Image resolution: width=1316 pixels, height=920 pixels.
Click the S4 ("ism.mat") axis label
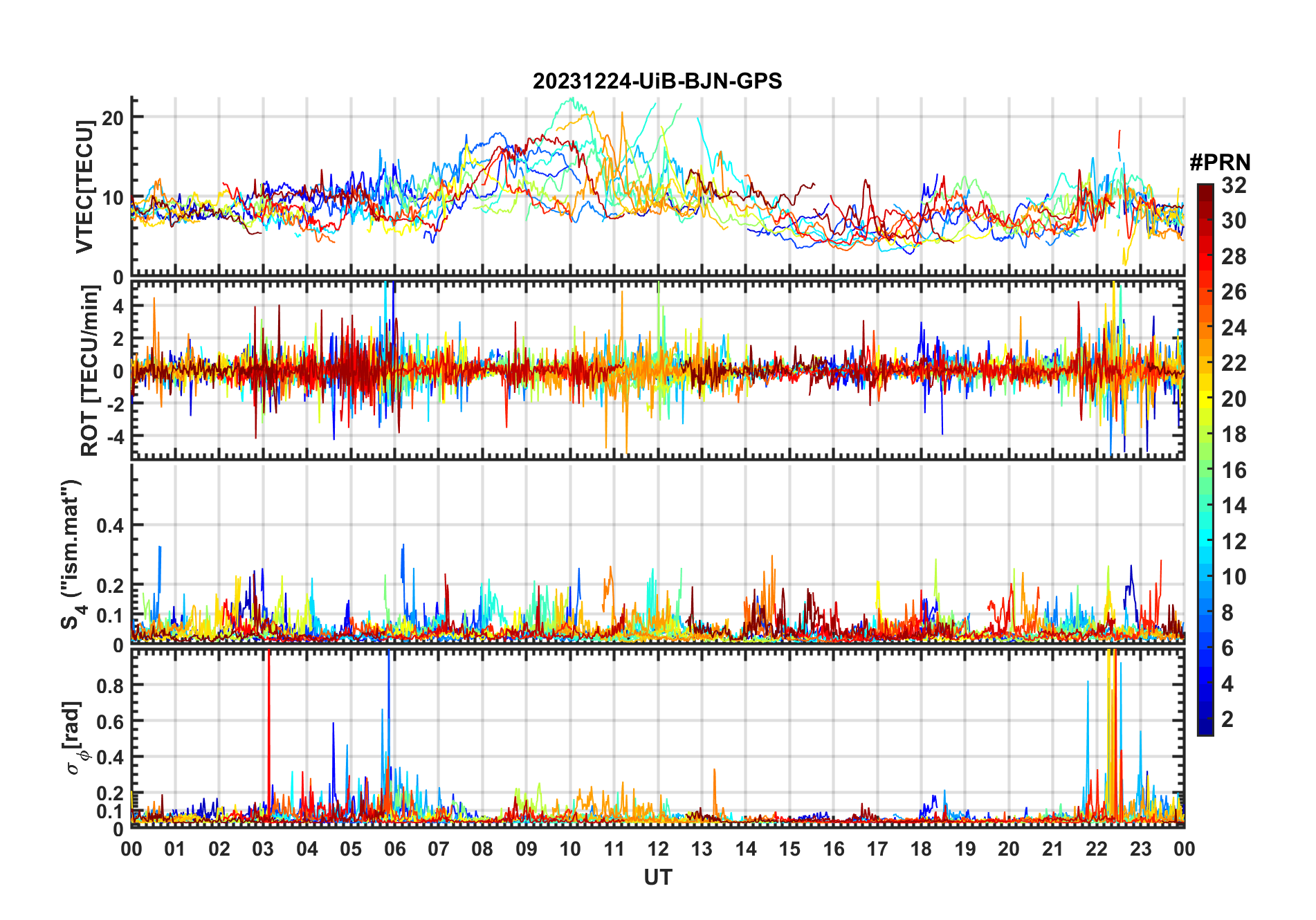(71, 553)
